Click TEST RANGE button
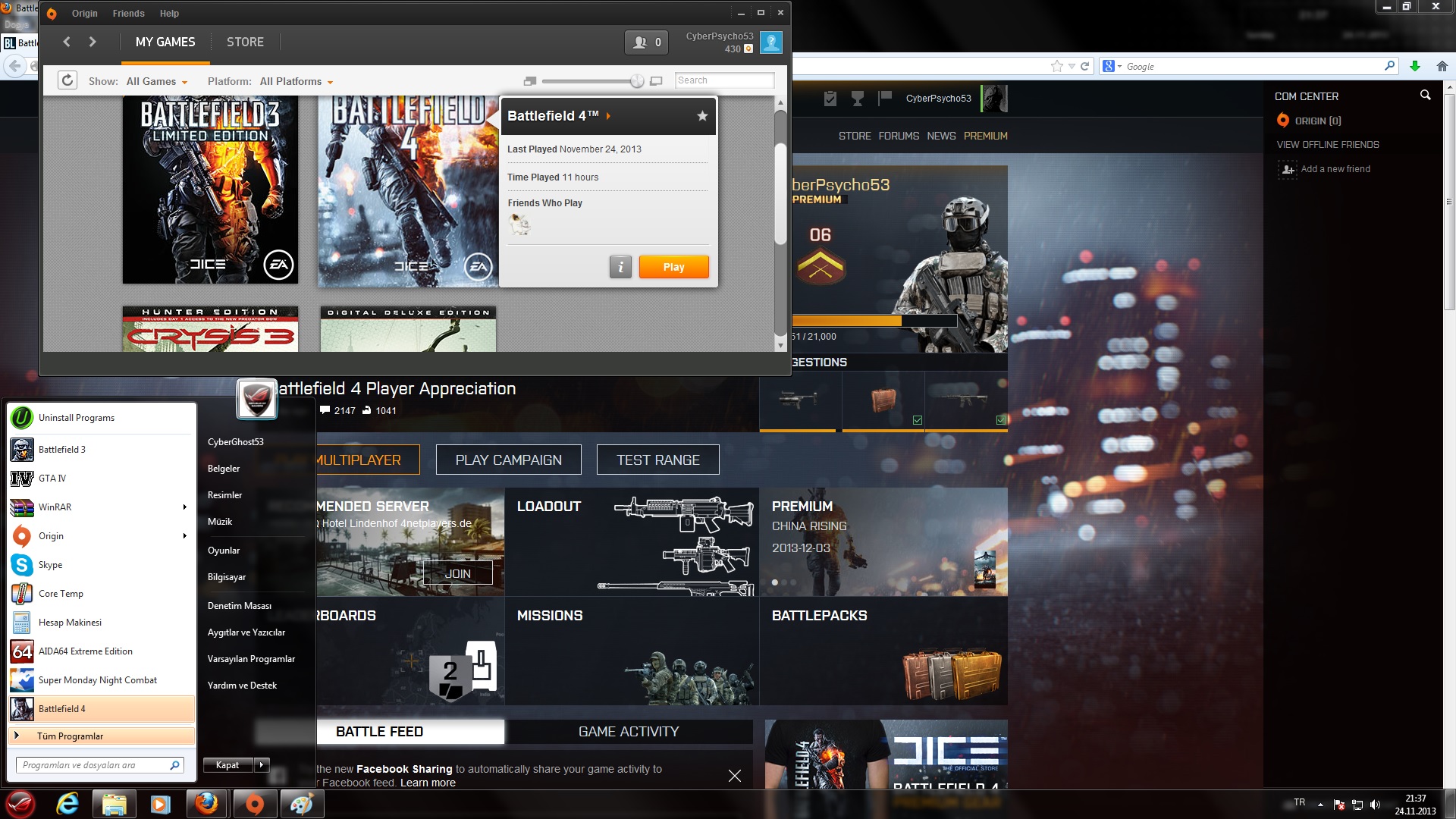The height and width of the screenshot is (819, 1456). [x=658, y=460]
